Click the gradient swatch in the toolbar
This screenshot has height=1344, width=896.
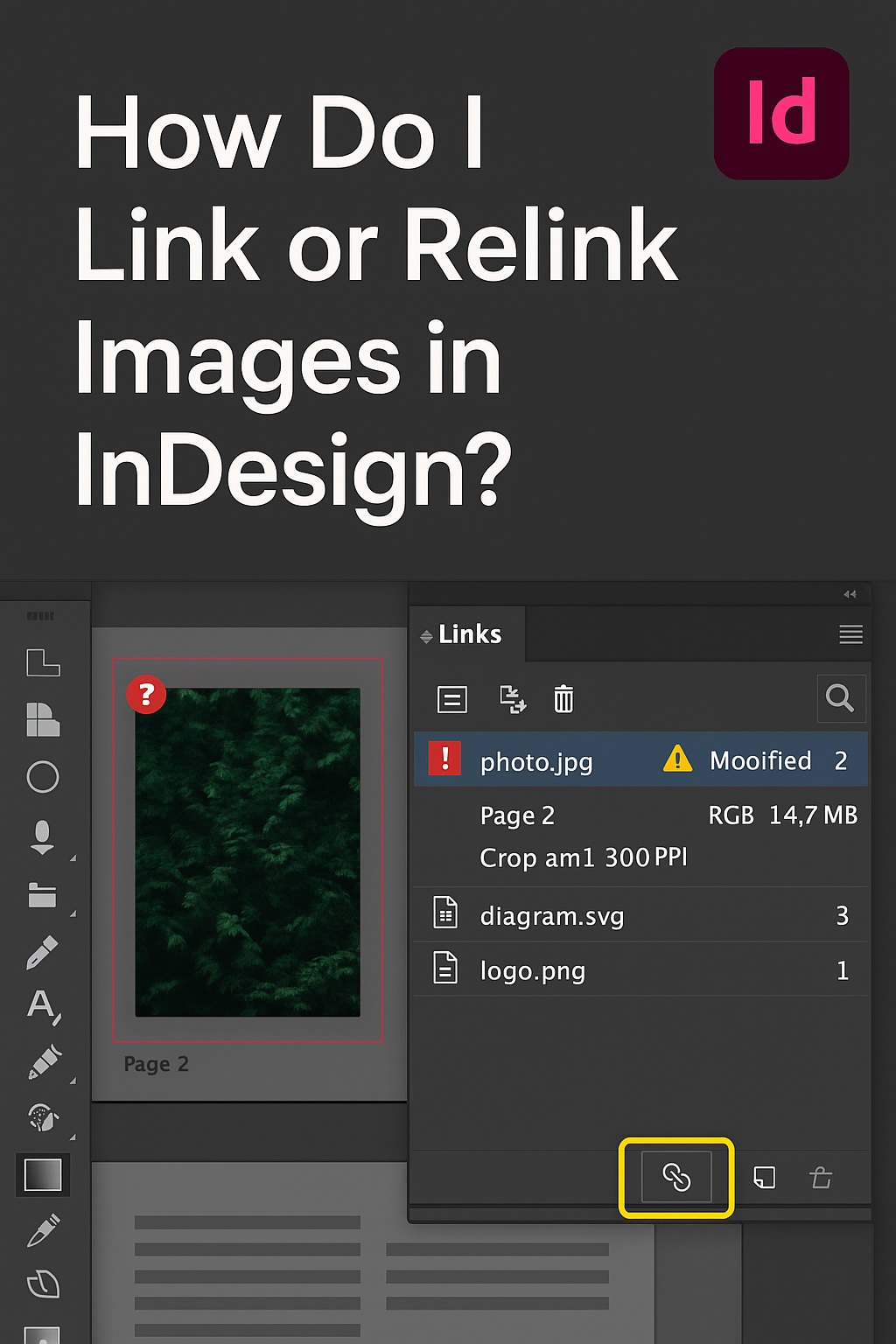pyautogui.click(x=44, y=1176)
